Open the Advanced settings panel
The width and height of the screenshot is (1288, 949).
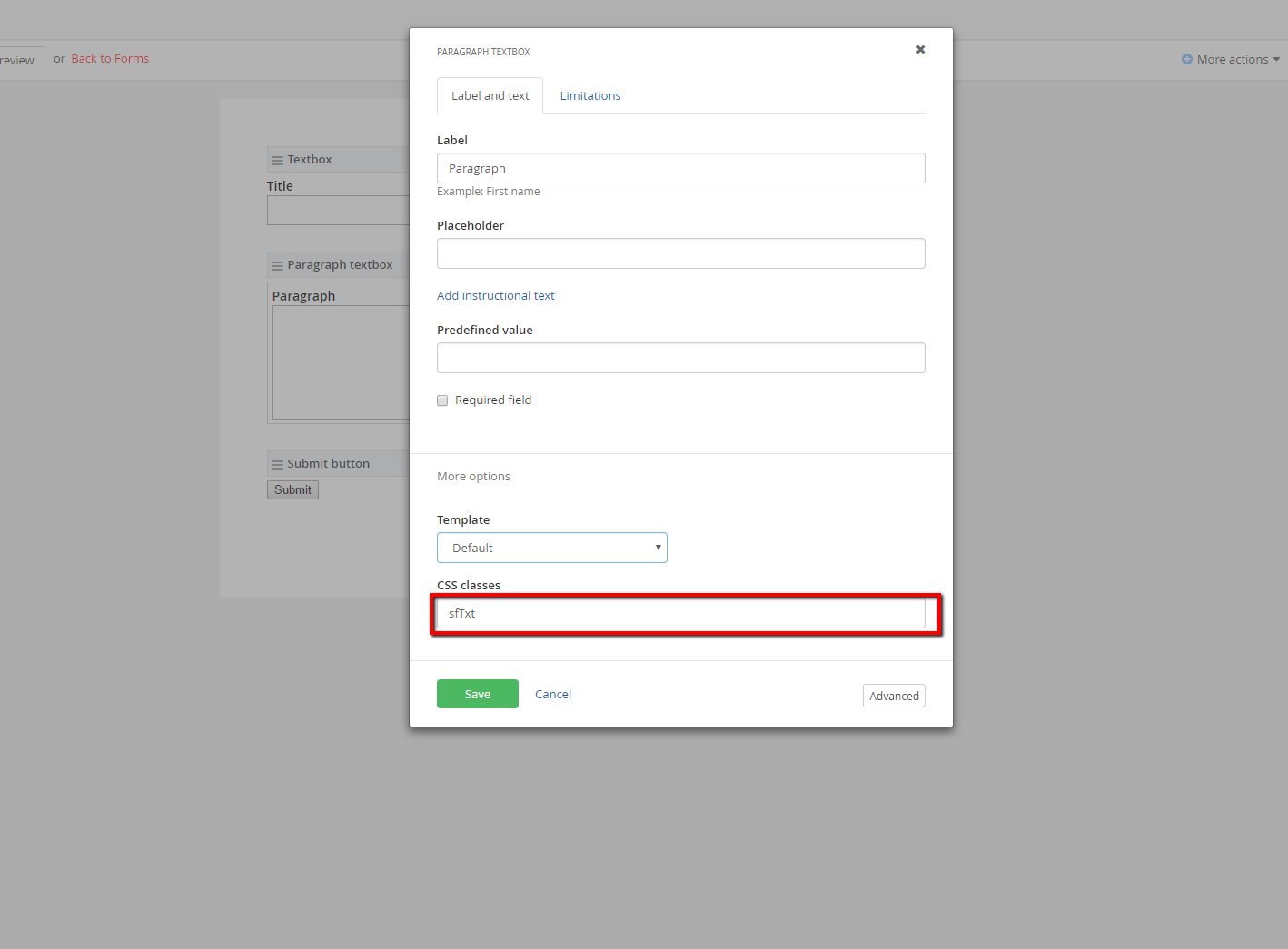pos(893,695)
